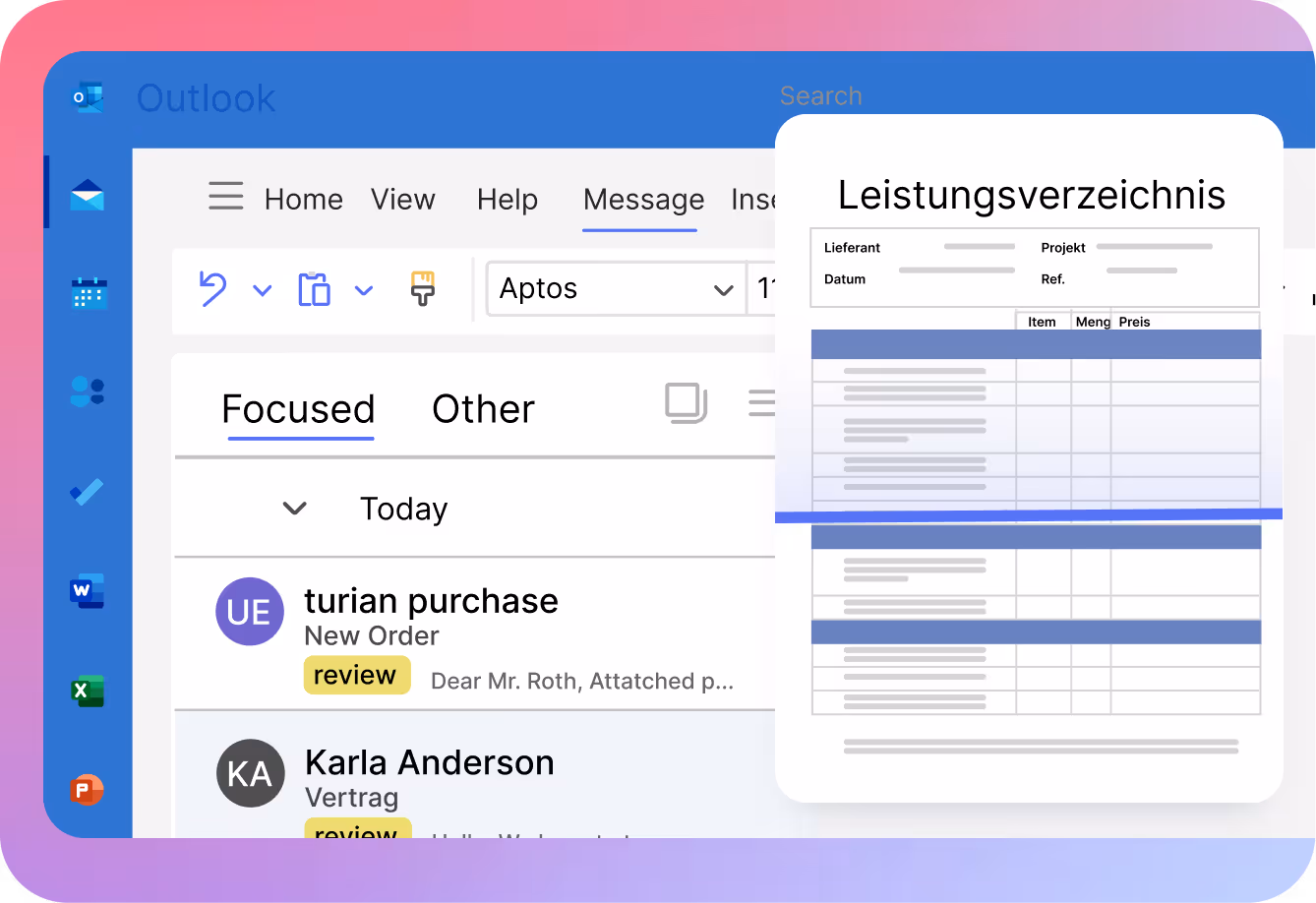Click the select-all messages icon
1316x903 pixels.
click(687, 403)
